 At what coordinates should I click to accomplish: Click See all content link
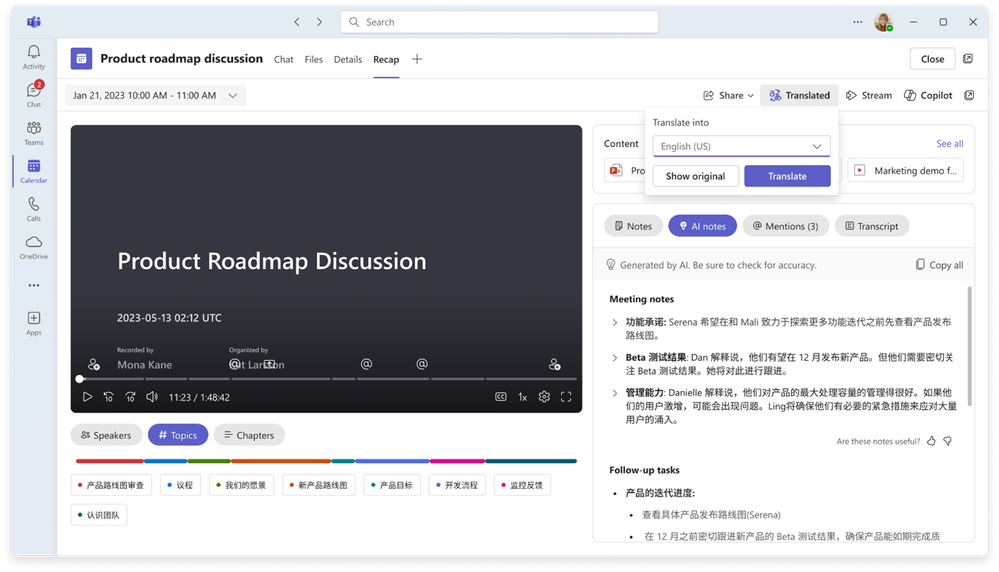949,144
